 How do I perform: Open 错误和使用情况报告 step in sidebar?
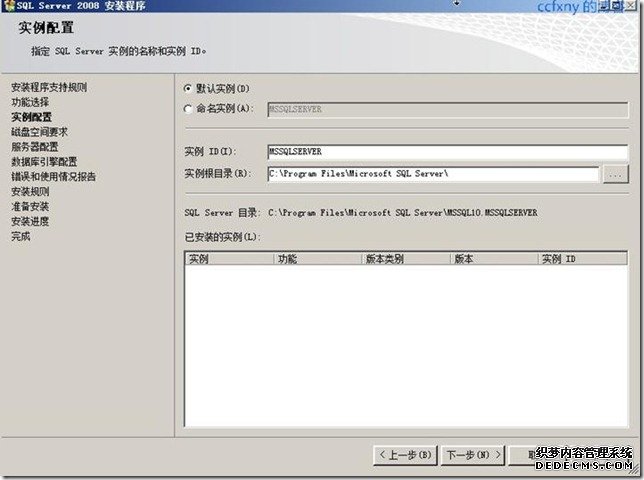tap(54, 177)
